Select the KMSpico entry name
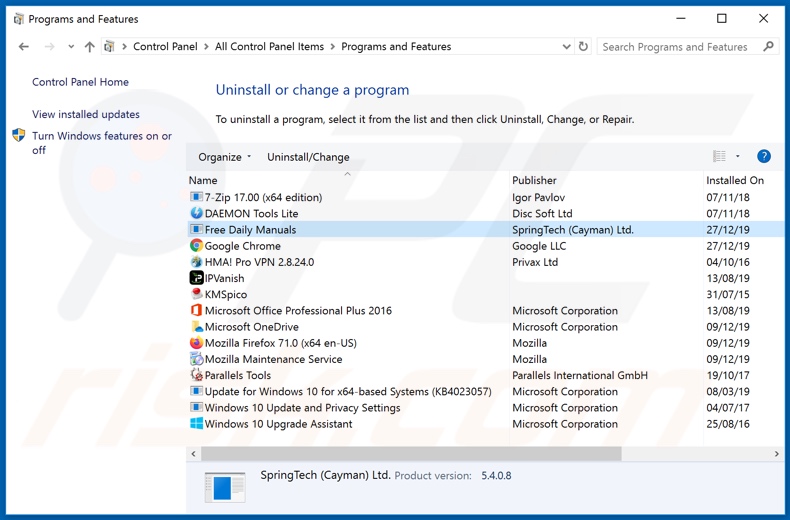790x520 pixels. tap(226, 294)
